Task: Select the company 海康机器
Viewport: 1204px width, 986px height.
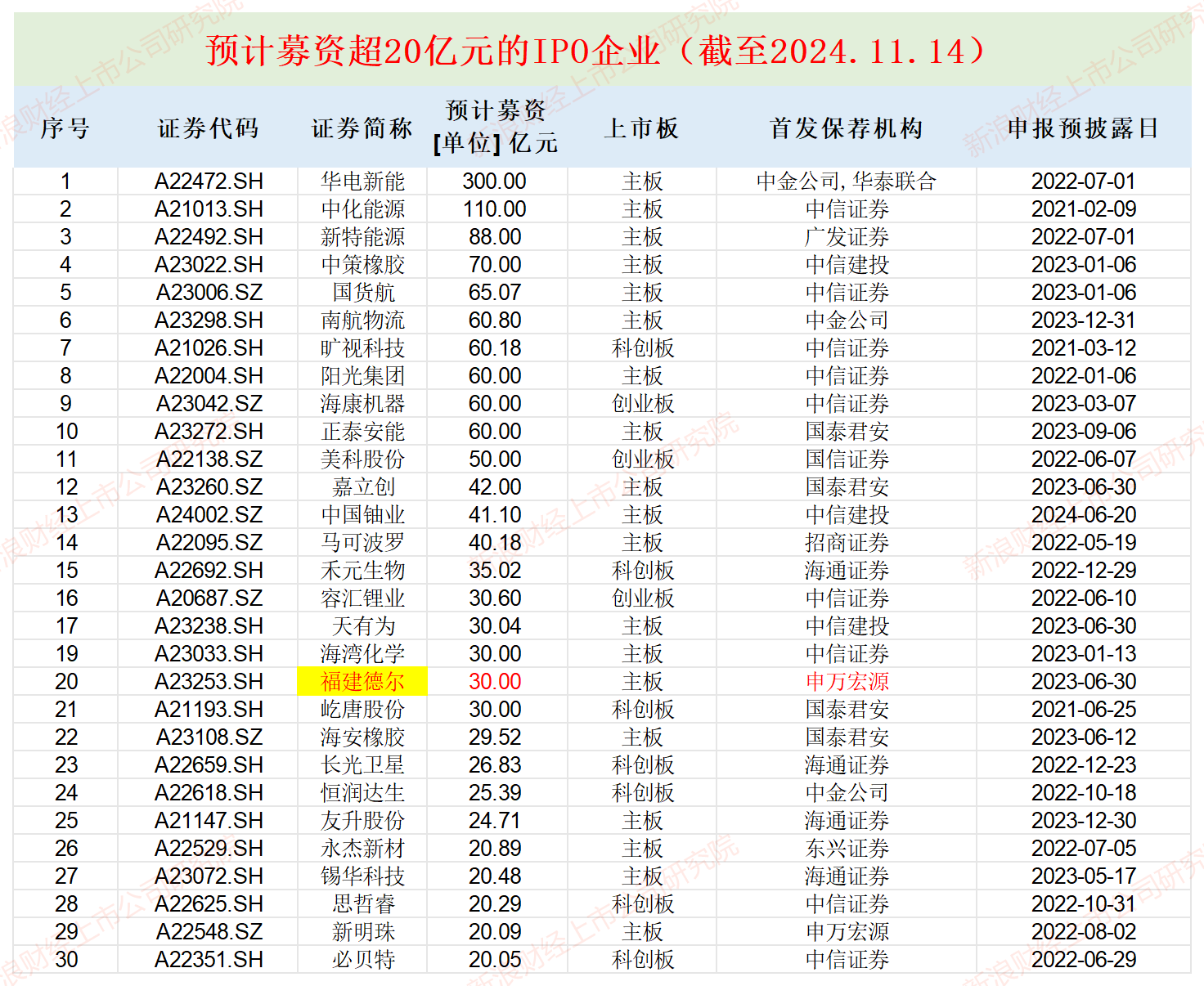Action: click(361, 403)
